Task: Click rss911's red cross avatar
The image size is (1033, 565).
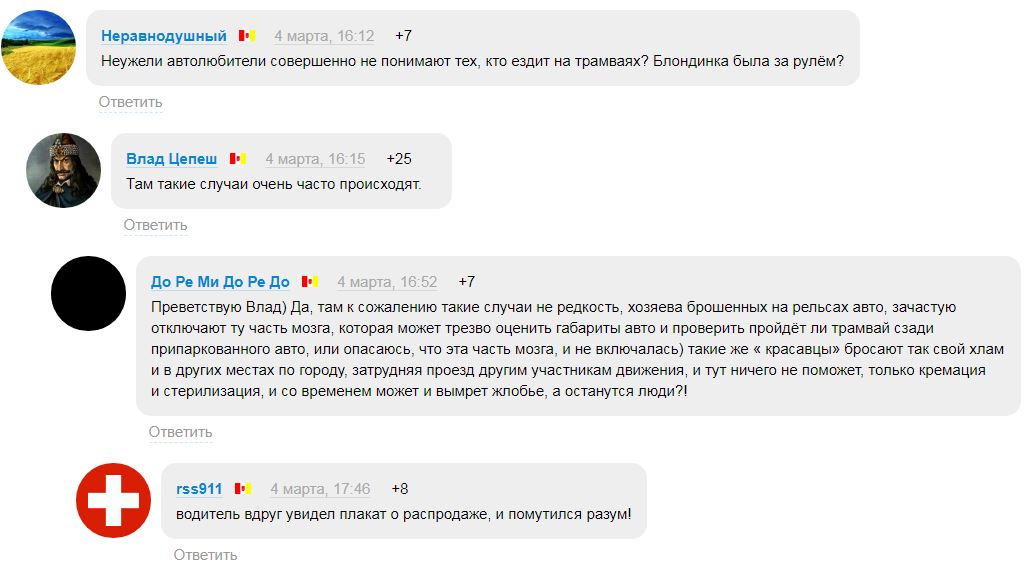Action: (x=113, y=500)
